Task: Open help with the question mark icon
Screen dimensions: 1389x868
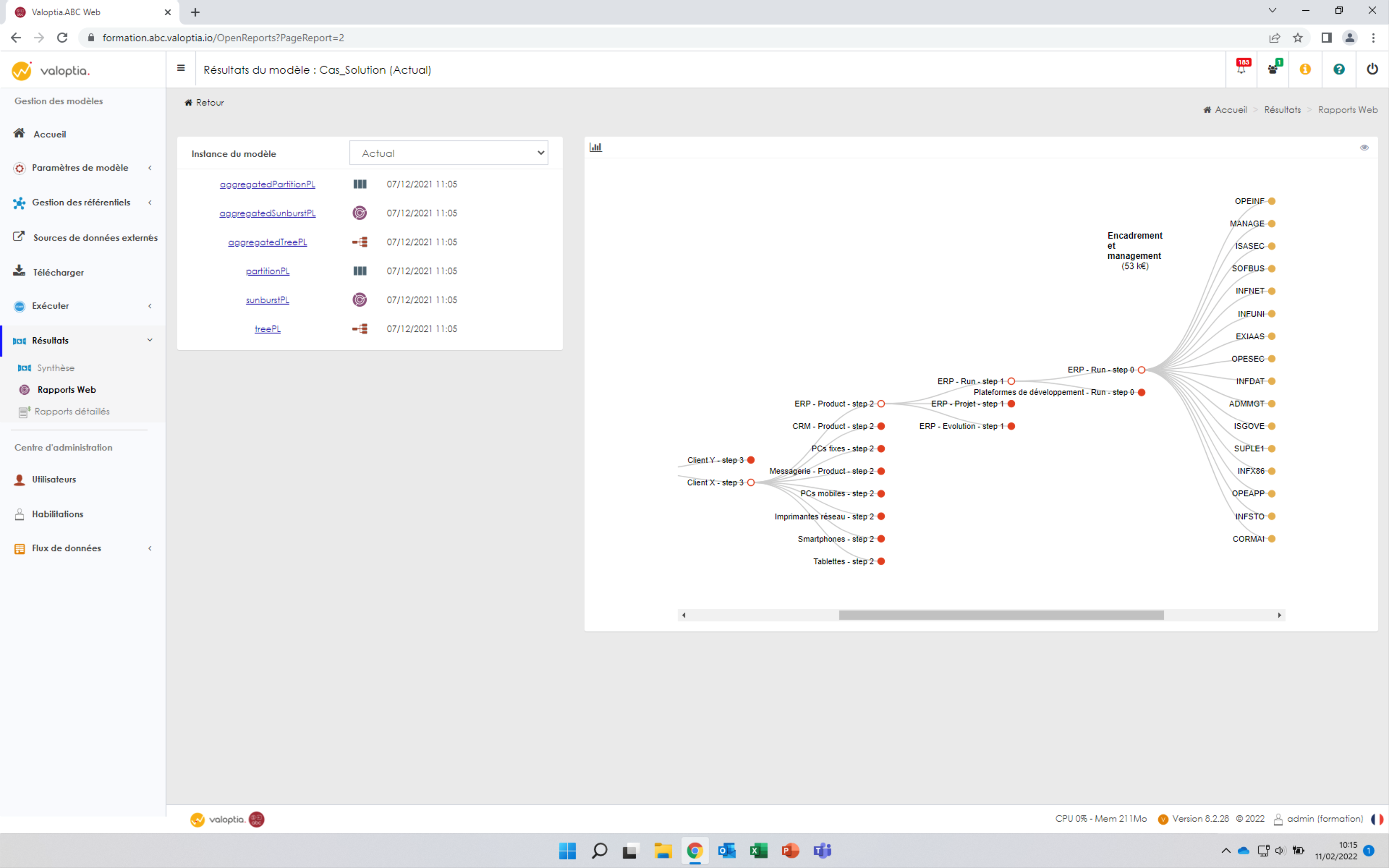Action: pyautogui.click(x=1339, y=69)
